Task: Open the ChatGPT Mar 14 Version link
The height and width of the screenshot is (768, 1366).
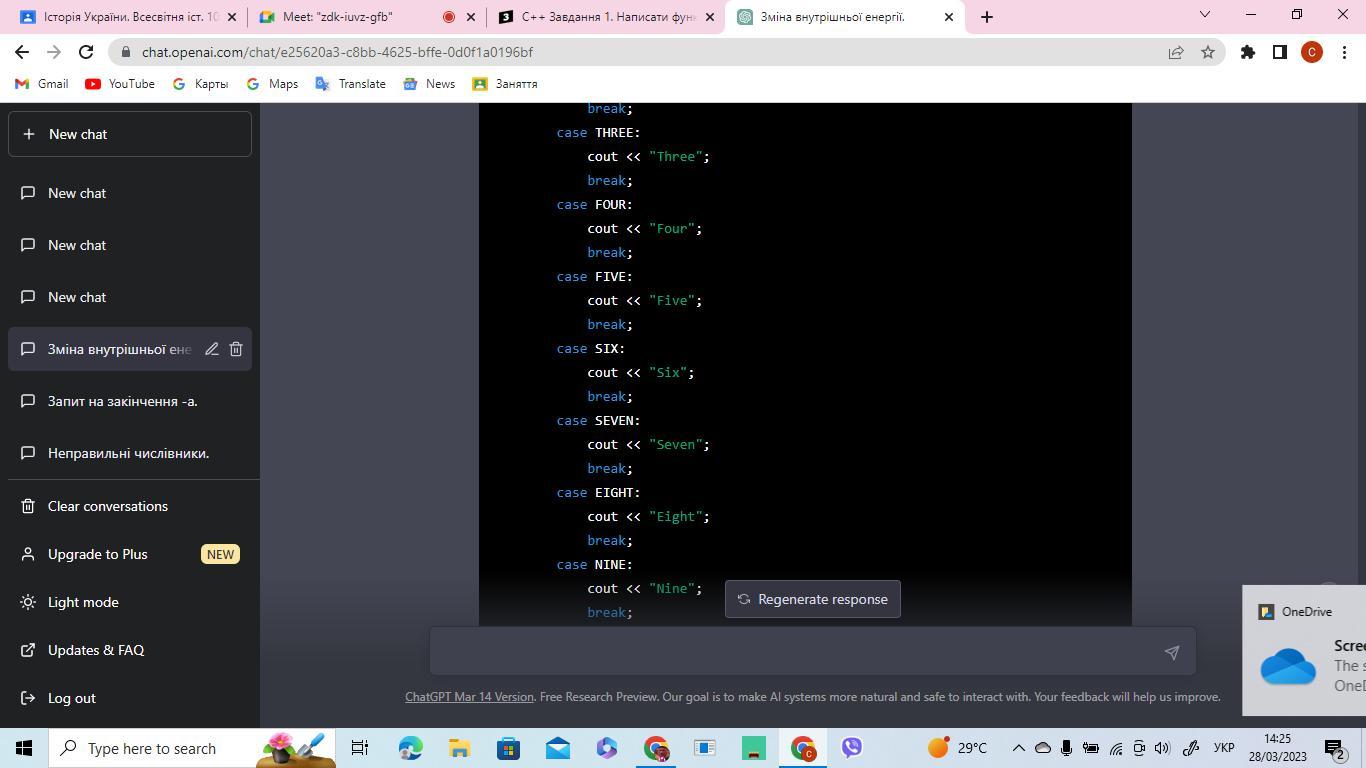Action: click(x=469, y=697)
